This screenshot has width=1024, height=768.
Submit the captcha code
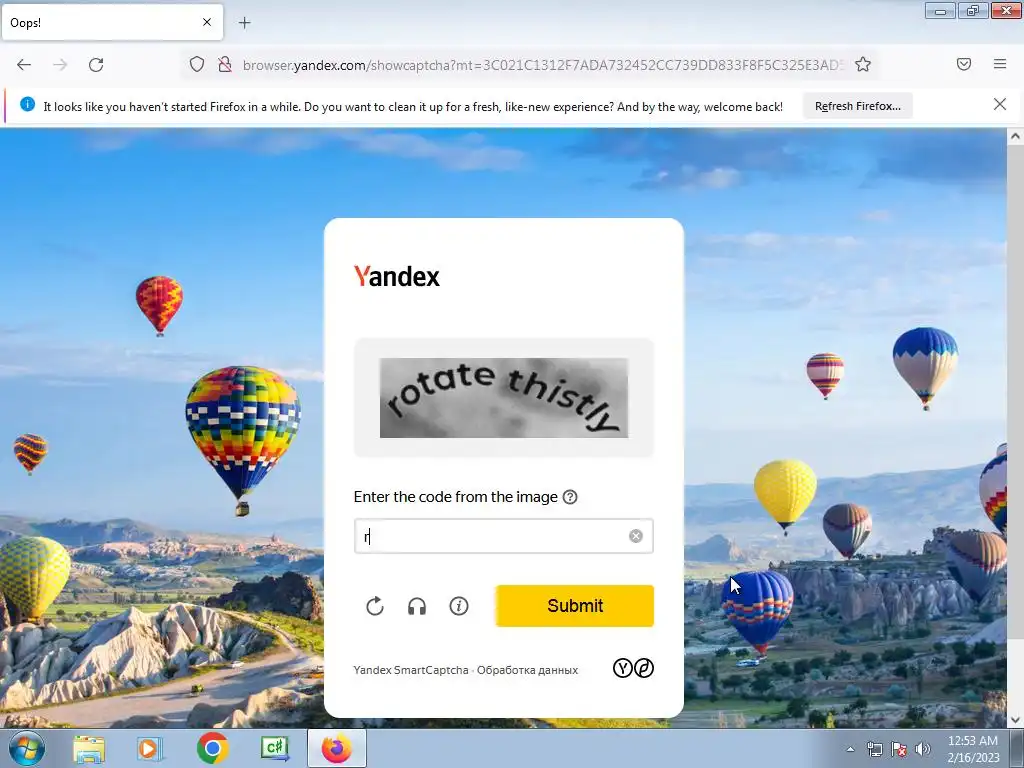tap(575, 606)
